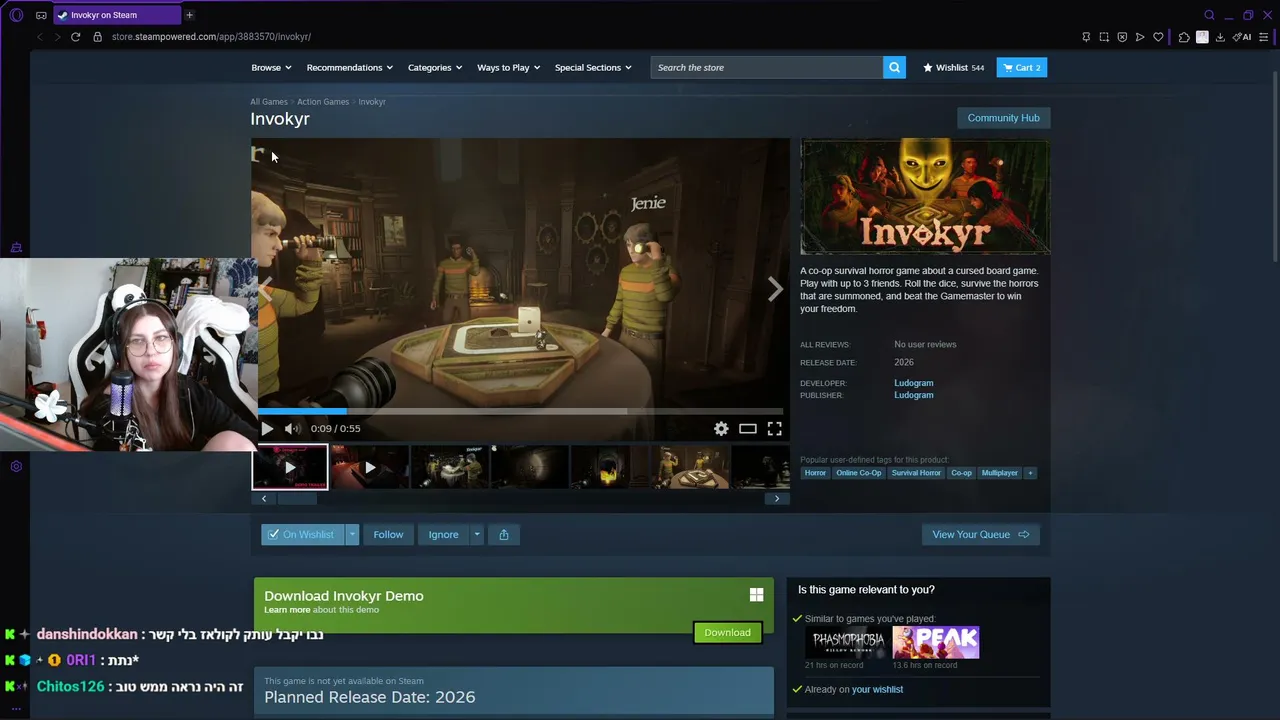Open your wishlist link

coord(877,689)
